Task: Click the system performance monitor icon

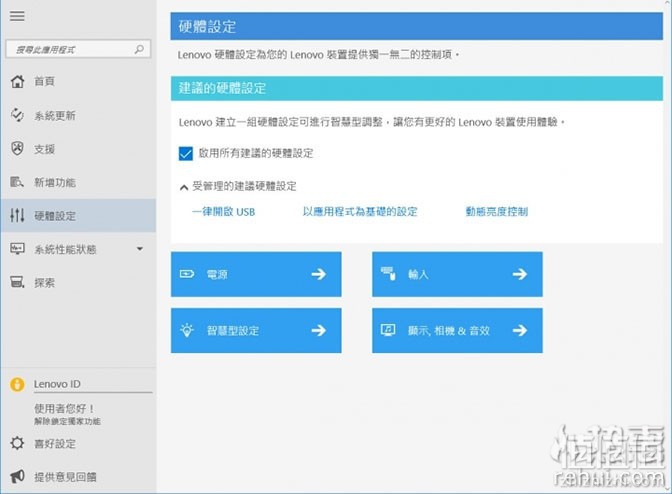Action: [17, 249]
